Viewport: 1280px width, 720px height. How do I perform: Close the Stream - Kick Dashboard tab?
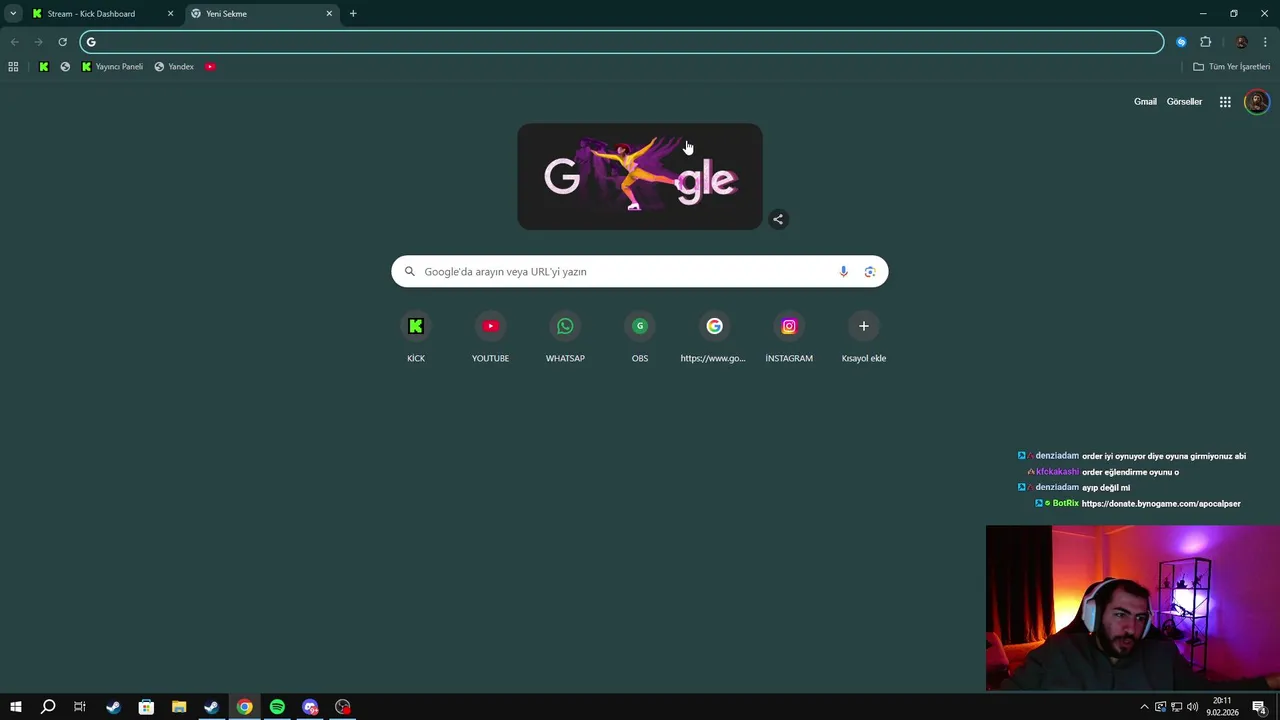[170, 14]
